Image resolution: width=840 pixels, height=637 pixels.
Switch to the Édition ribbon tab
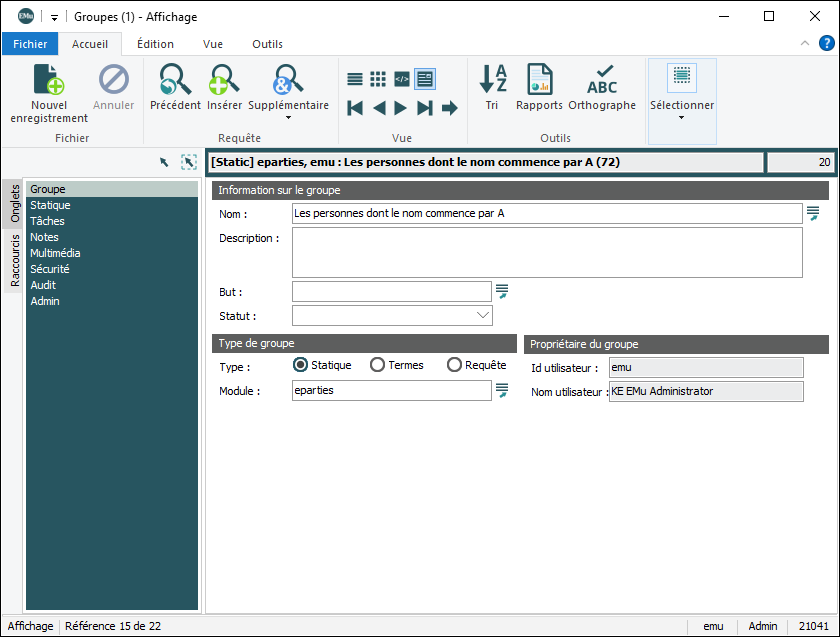coord(155,44)
